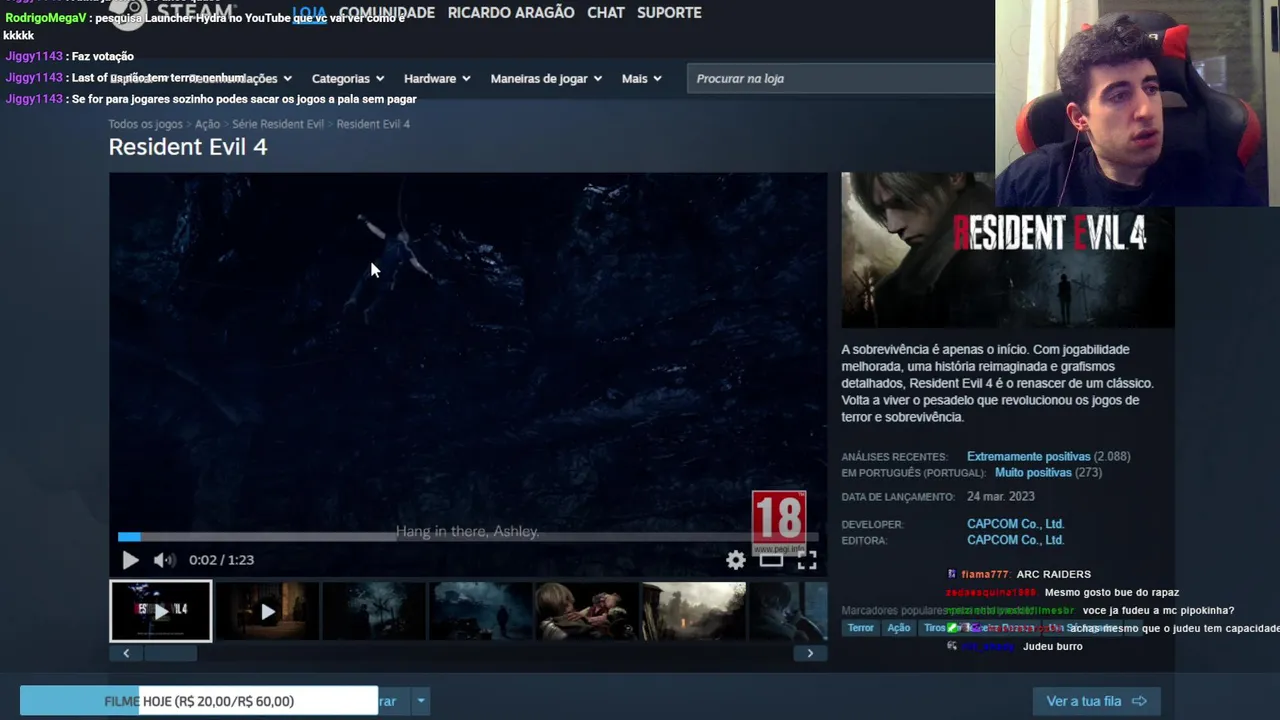
Task: Open the dark forest screenshot thumbnail
Action: click(374, 611)
